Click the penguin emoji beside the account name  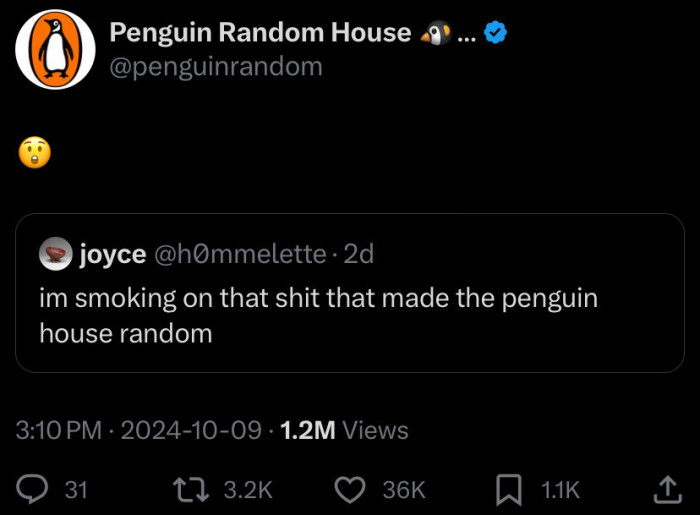[x=435, y=33]
